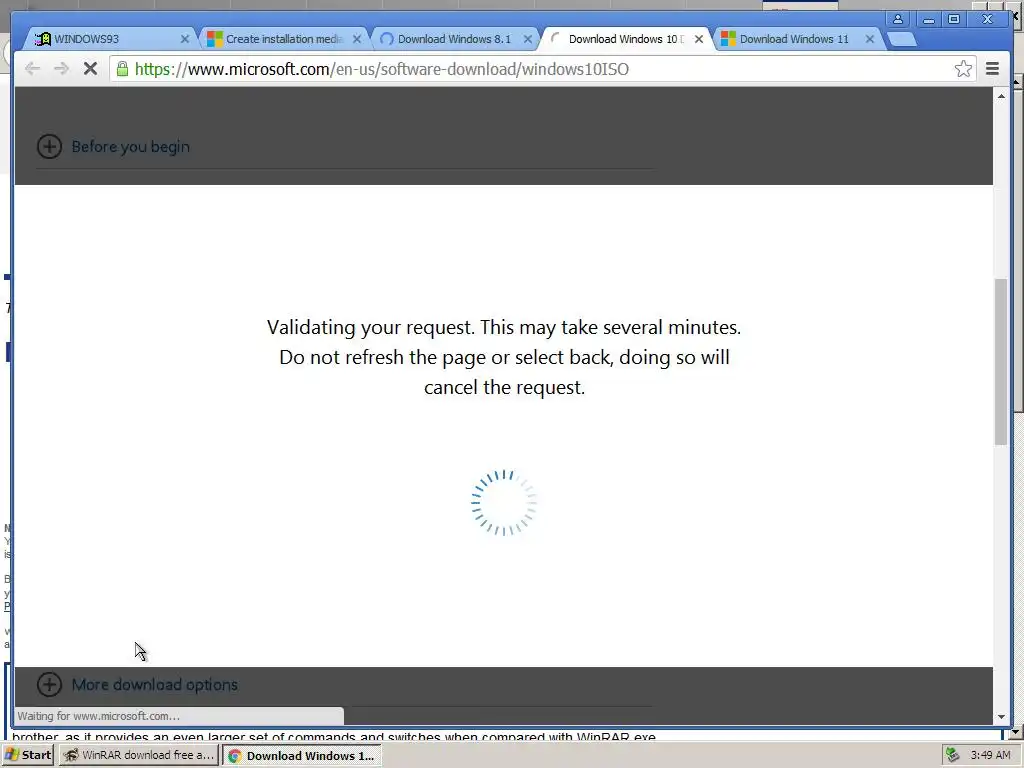Close the Download Windows 10 tab

tap(699, 39)
